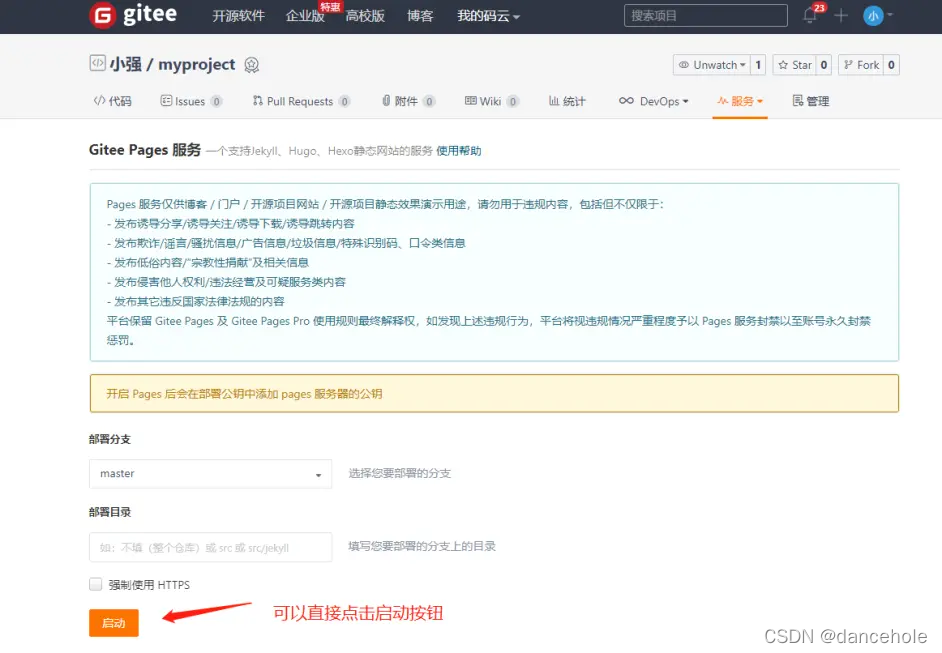Image resolution: width=942 pixels, height=653 pixels.
Task: Switch to the 统计 tab
Action: tap(567, 101)
